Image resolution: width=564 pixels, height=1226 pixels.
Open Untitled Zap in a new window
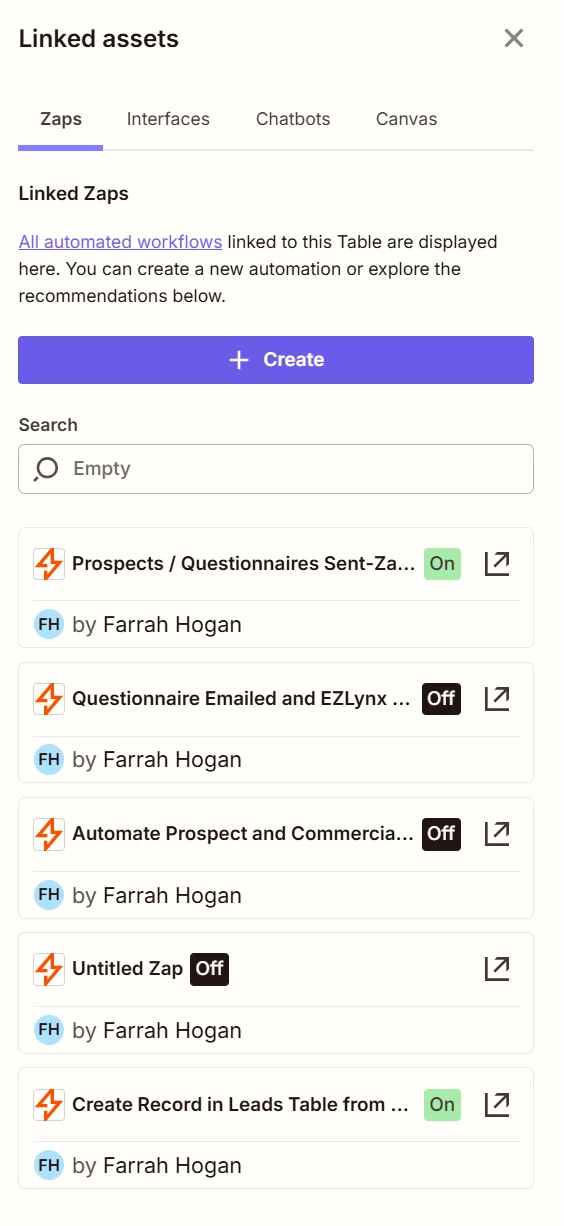click(x=497, y=968)
